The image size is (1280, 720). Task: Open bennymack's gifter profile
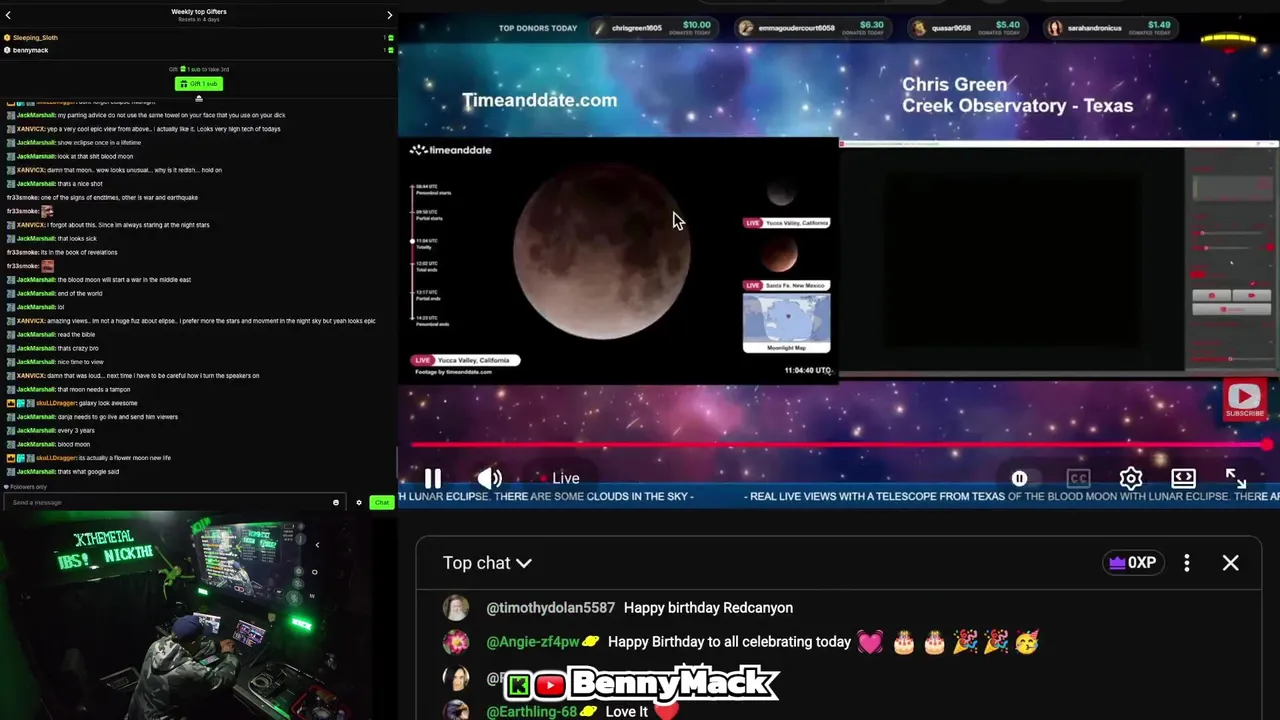pyautogui.click(x=30, y=50)
